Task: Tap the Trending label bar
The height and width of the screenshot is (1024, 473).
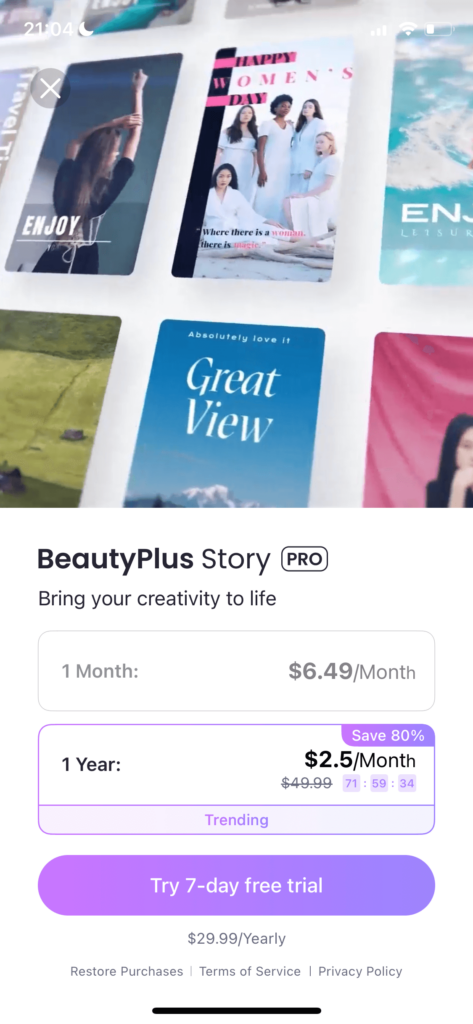Action: (236, 820)
